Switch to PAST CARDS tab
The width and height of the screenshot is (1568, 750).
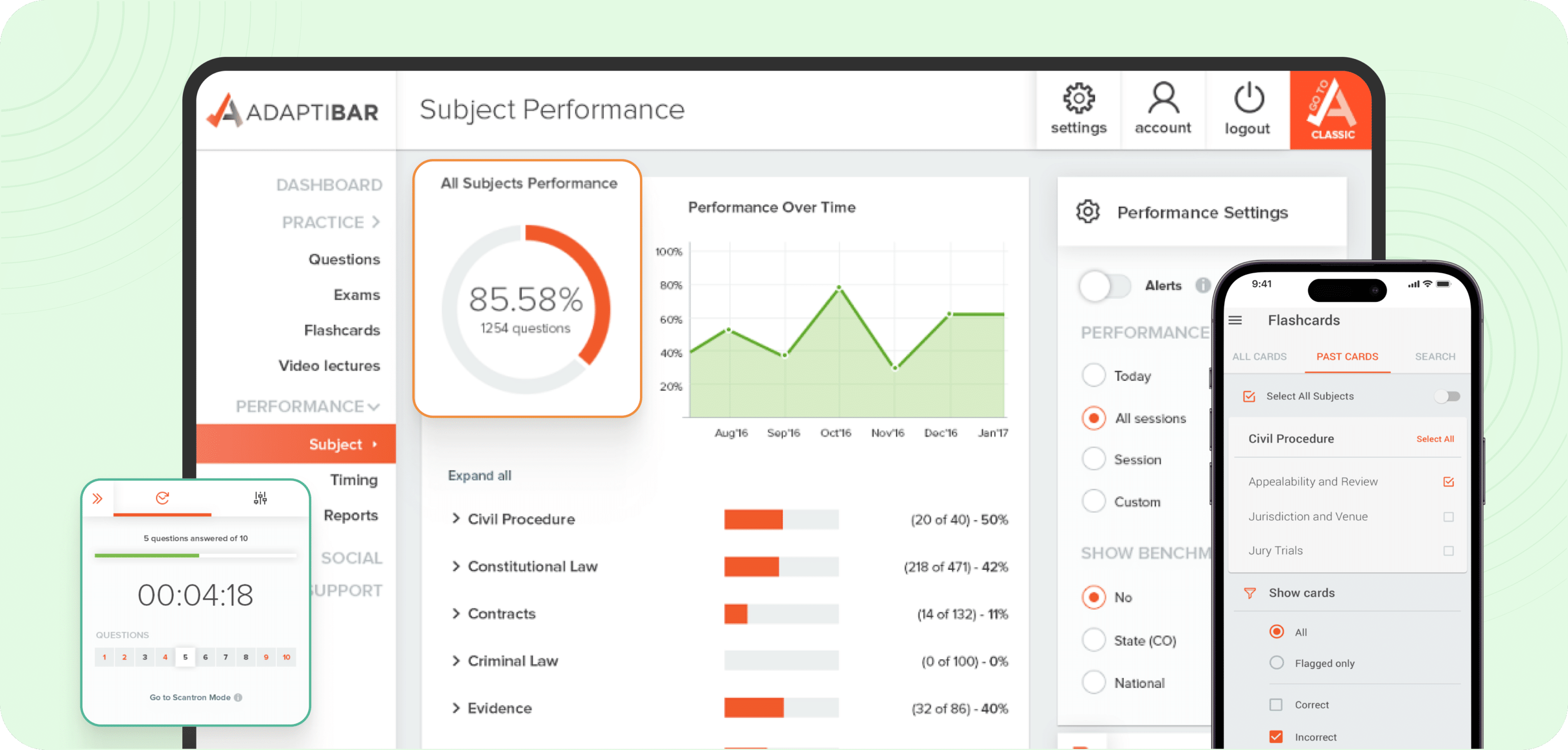tap(1347, 356)
